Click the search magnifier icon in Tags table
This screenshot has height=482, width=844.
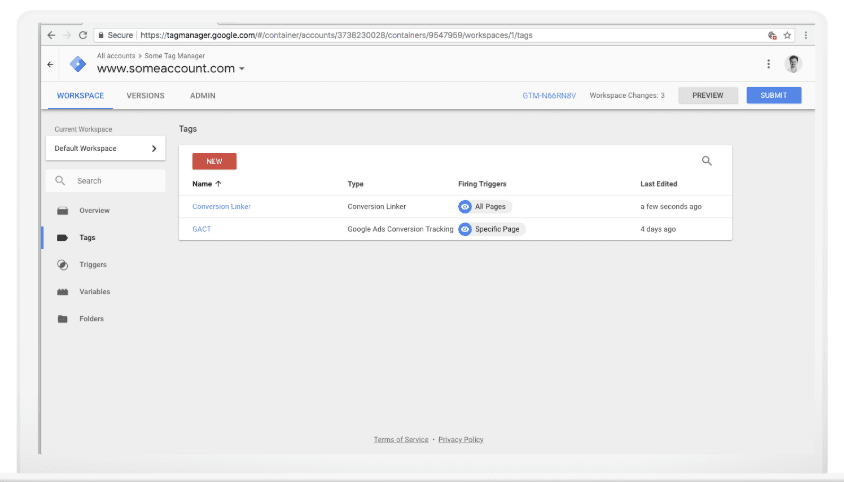[x=706, y=161]
